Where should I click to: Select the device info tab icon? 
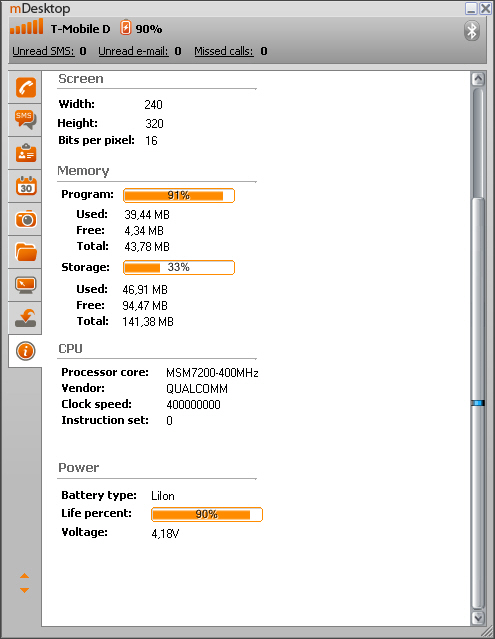pyautogui.click(x=26, y=351)
